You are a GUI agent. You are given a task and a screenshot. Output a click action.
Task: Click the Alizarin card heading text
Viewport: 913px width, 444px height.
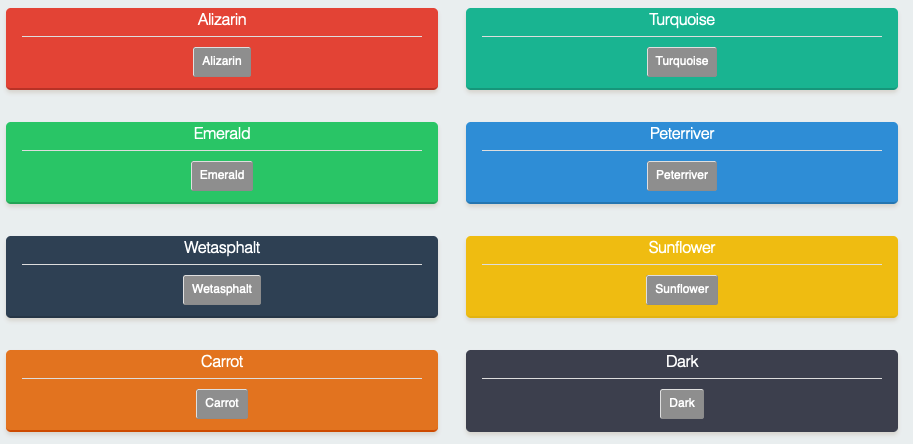tap(222, 20)
